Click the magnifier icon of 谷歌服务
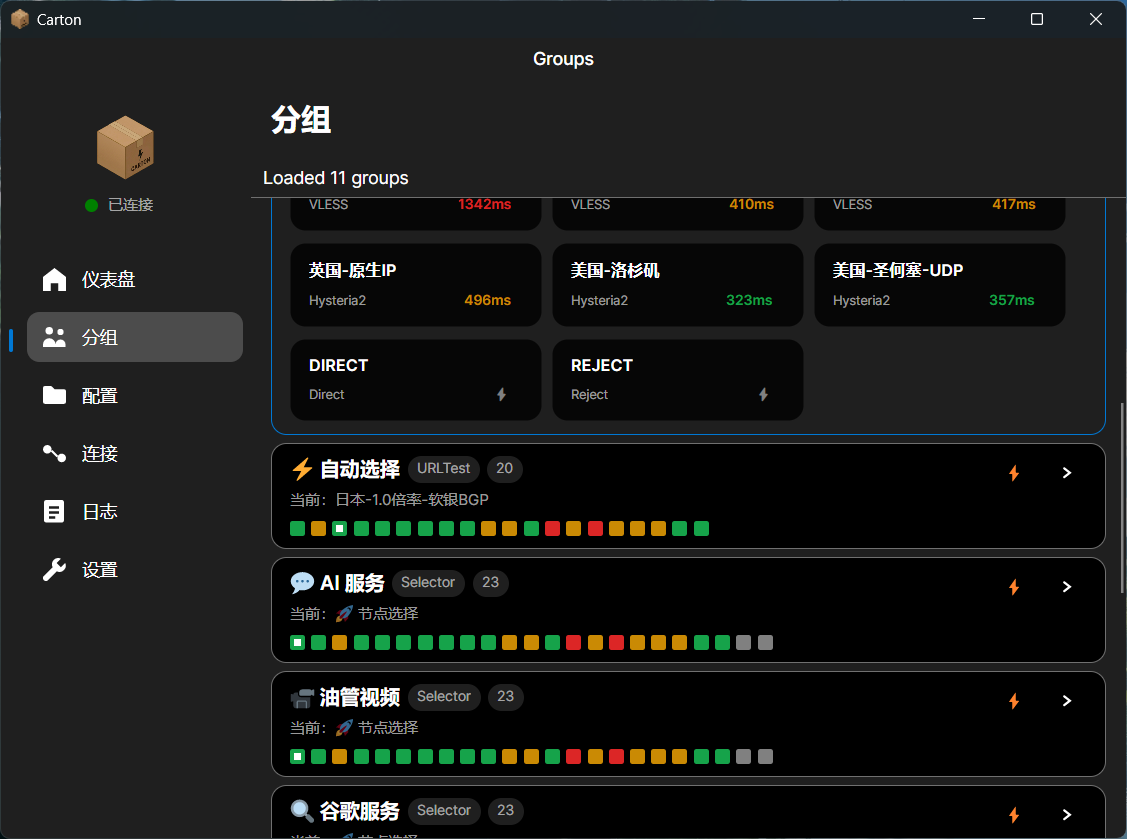The width and height of the screenshot is (1127, 839). [302, 811]
